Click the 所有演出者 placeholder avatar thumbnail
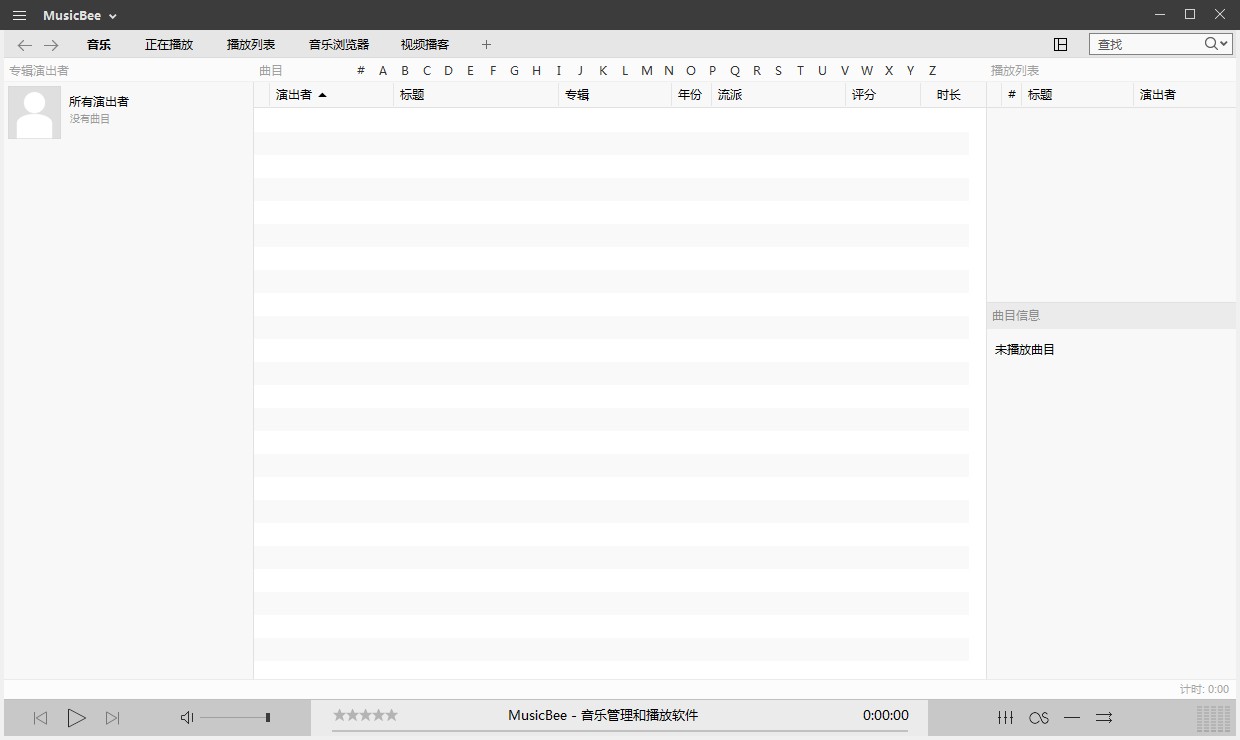Viewport: 1240px width, 740px height. [34, 112]
